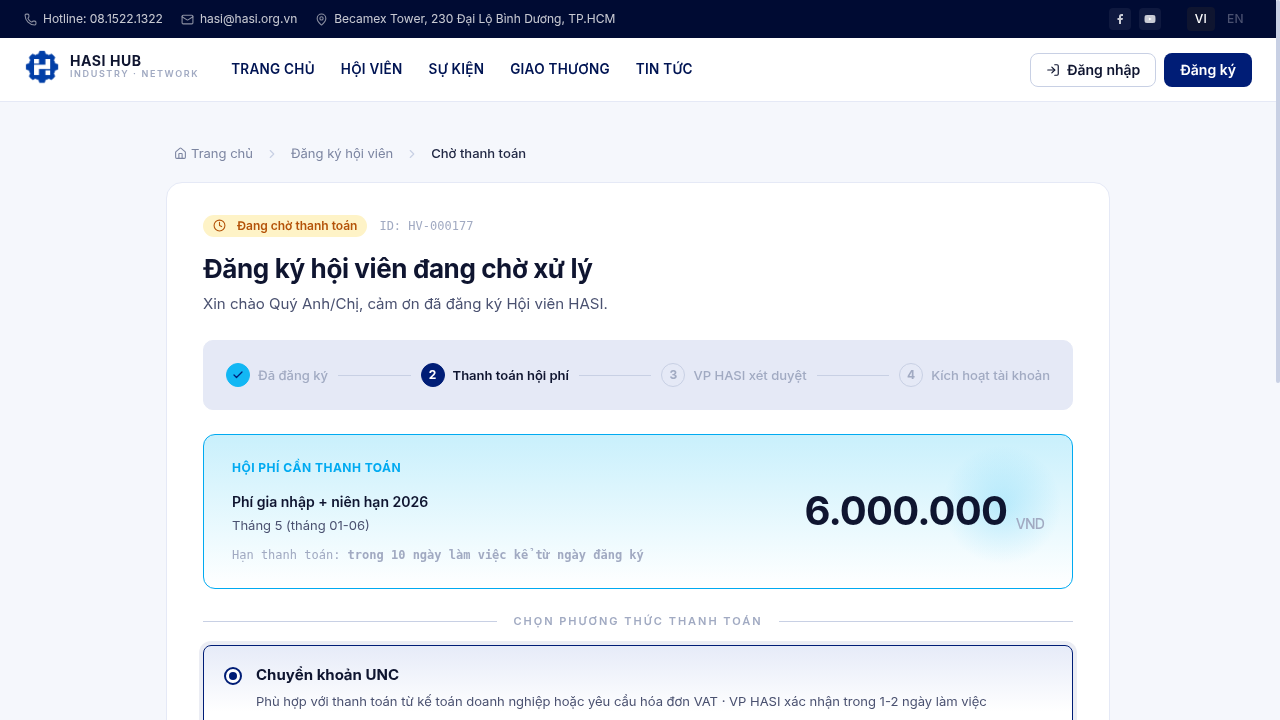Click the hasi@hasi.org.vn email link
The height and width of the screenshot is (720, 1280).
pos(248,19)
